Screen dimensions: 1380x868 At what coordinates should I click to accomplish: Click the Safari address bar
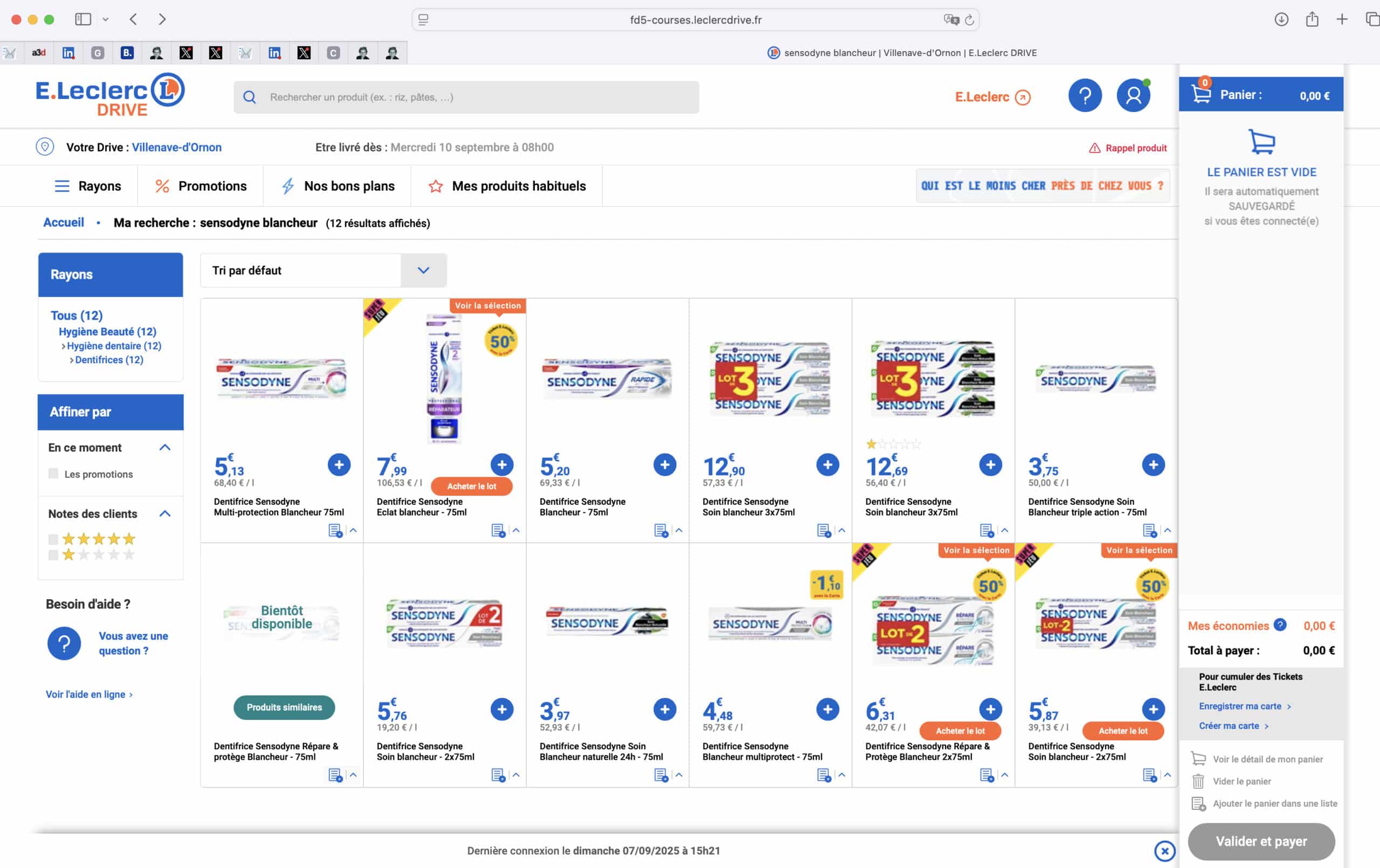pyautogui.click(x=695, y=19)
